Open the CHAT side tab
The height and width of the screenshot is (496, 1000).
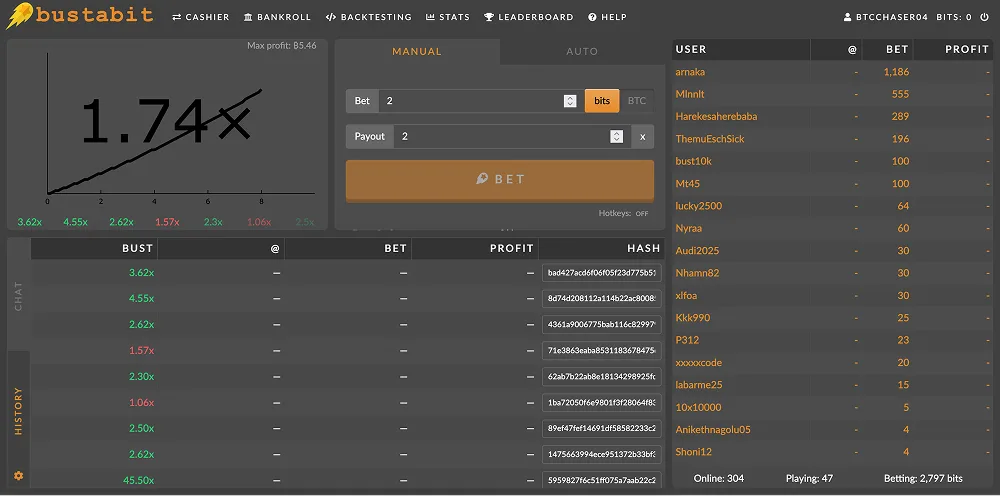pyautogui.click(x=18, y=295)
